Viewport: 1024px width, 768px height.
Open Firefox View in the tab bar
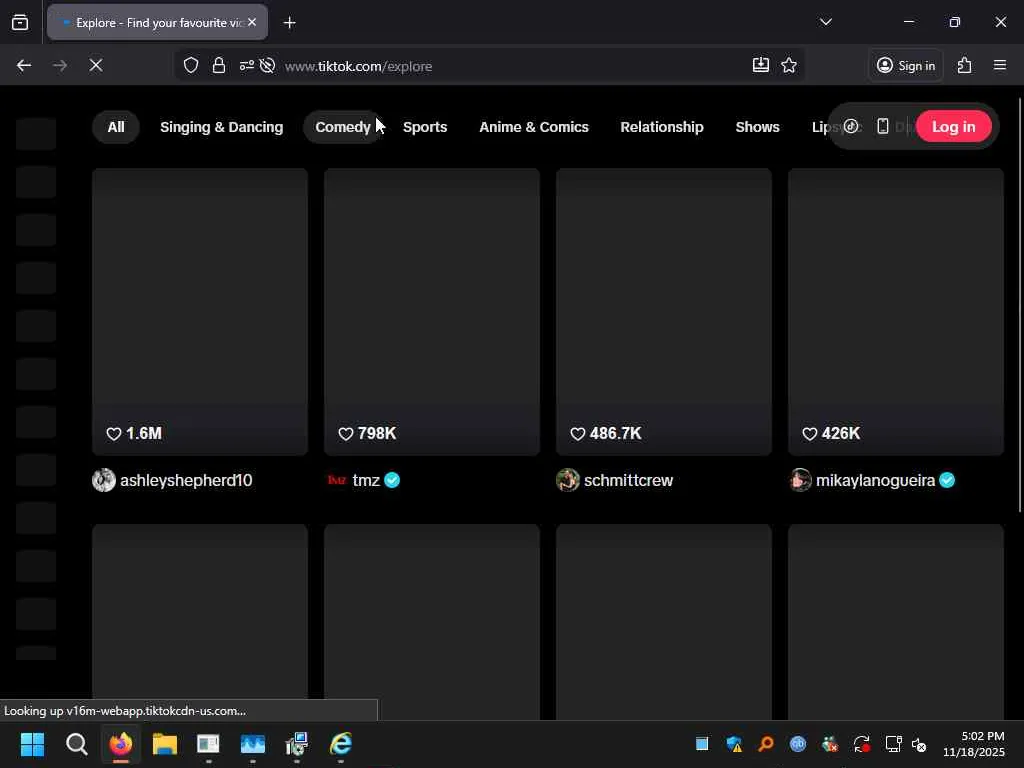(20, 23)
